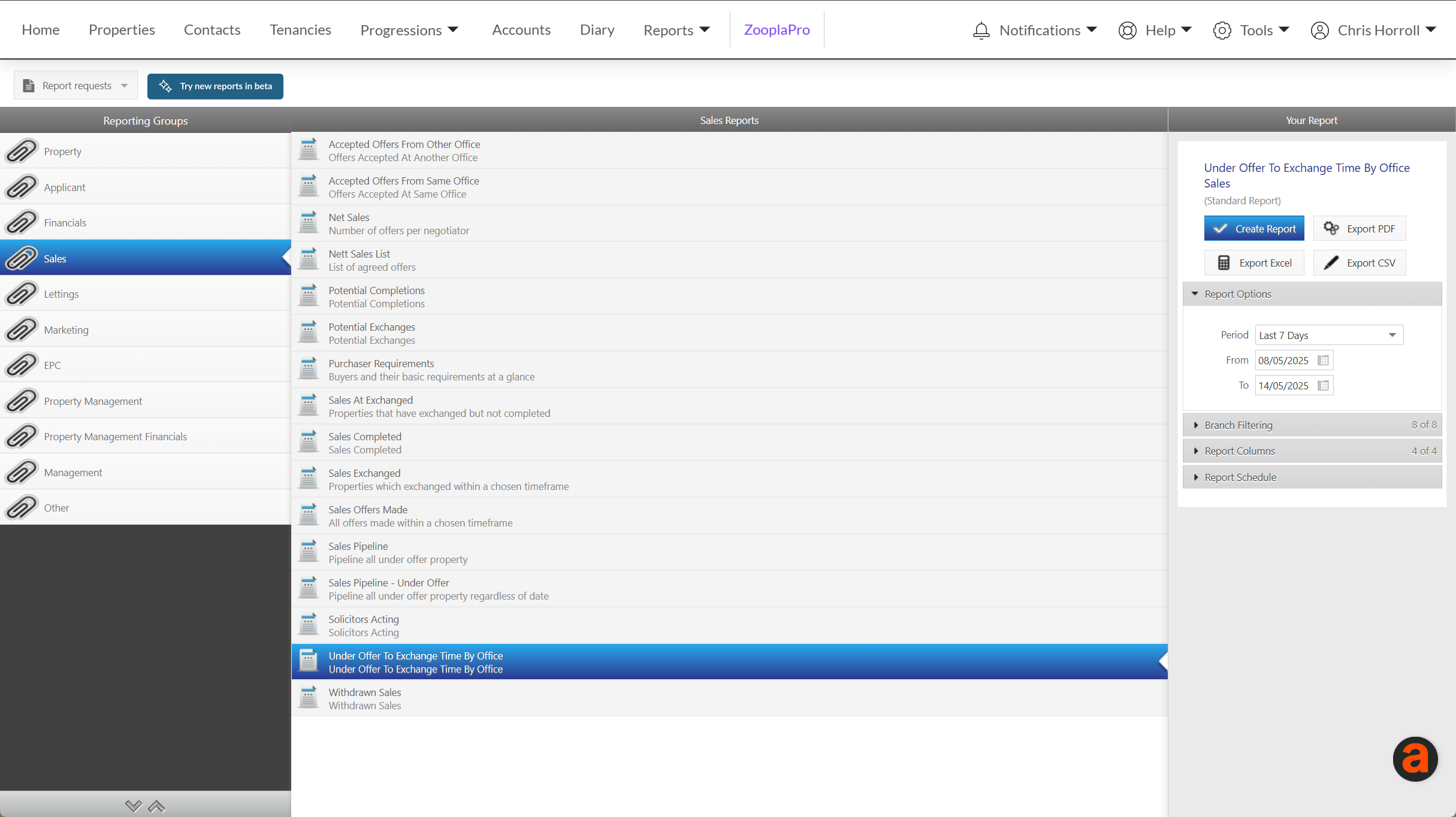Go to the Home menu
The image size is (1456, 817).
tap(41, 29)
